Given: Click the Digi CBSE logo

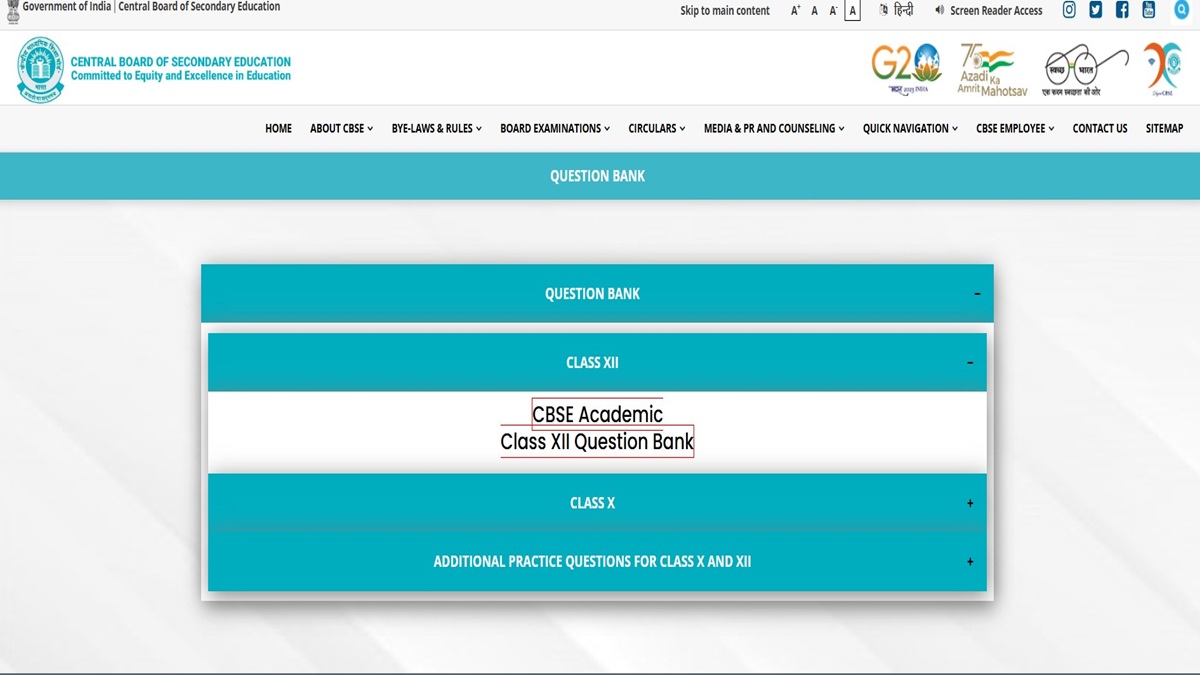Looking at the screenshot, I should pos(1163,70).
